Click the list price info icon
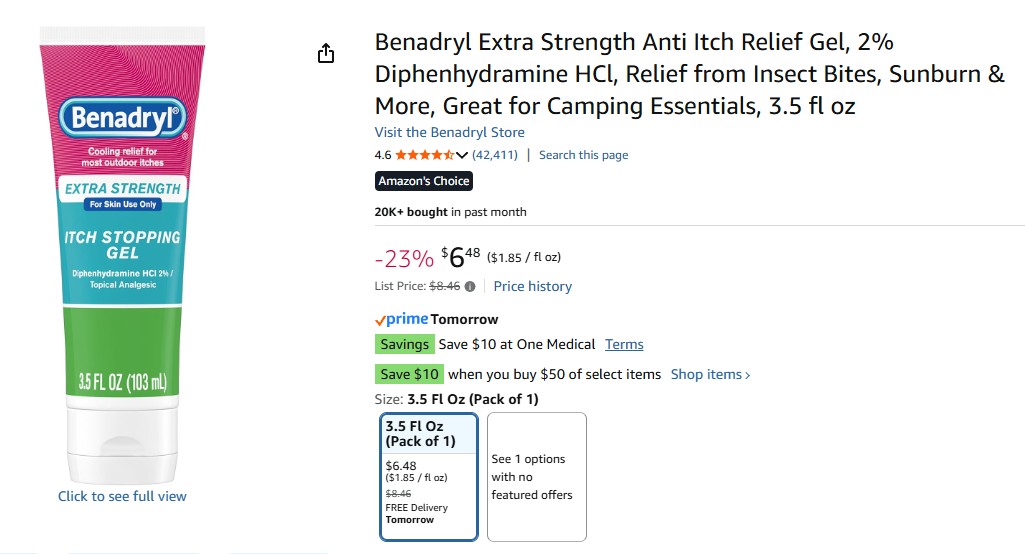Viewport: 1025px width, 554px height. tap(470, 287)
